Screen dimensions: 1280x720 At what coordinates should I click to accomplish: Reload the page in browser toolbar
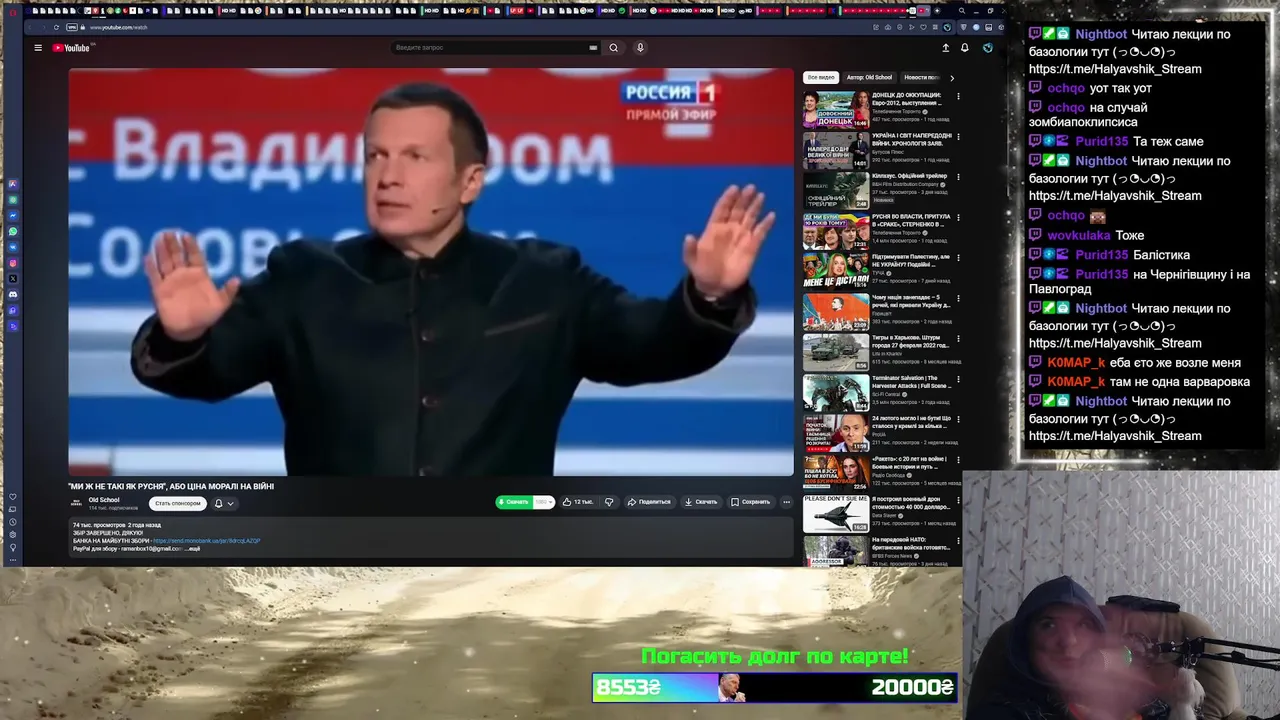tap(56, 27)
